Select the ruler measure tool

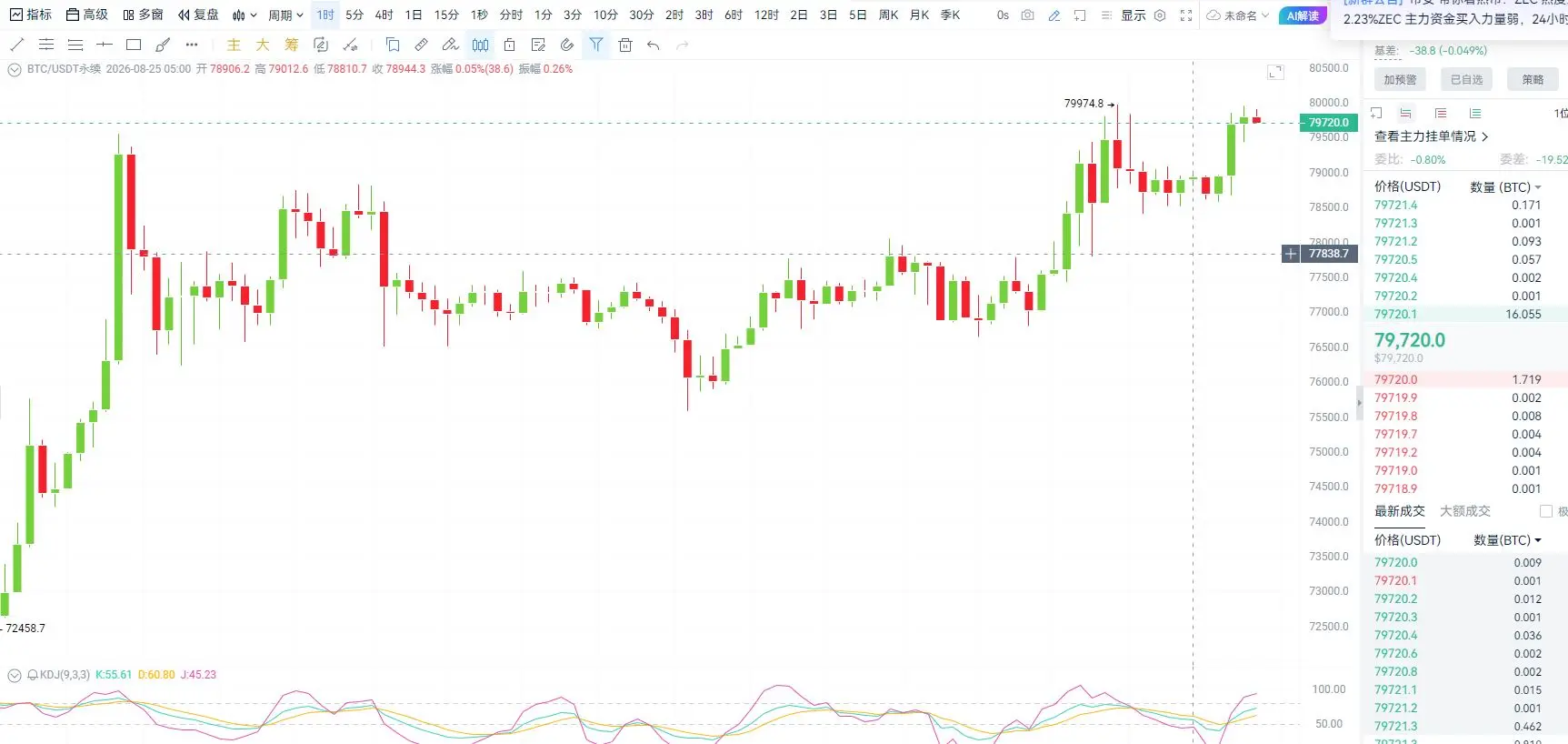[422, 45]
